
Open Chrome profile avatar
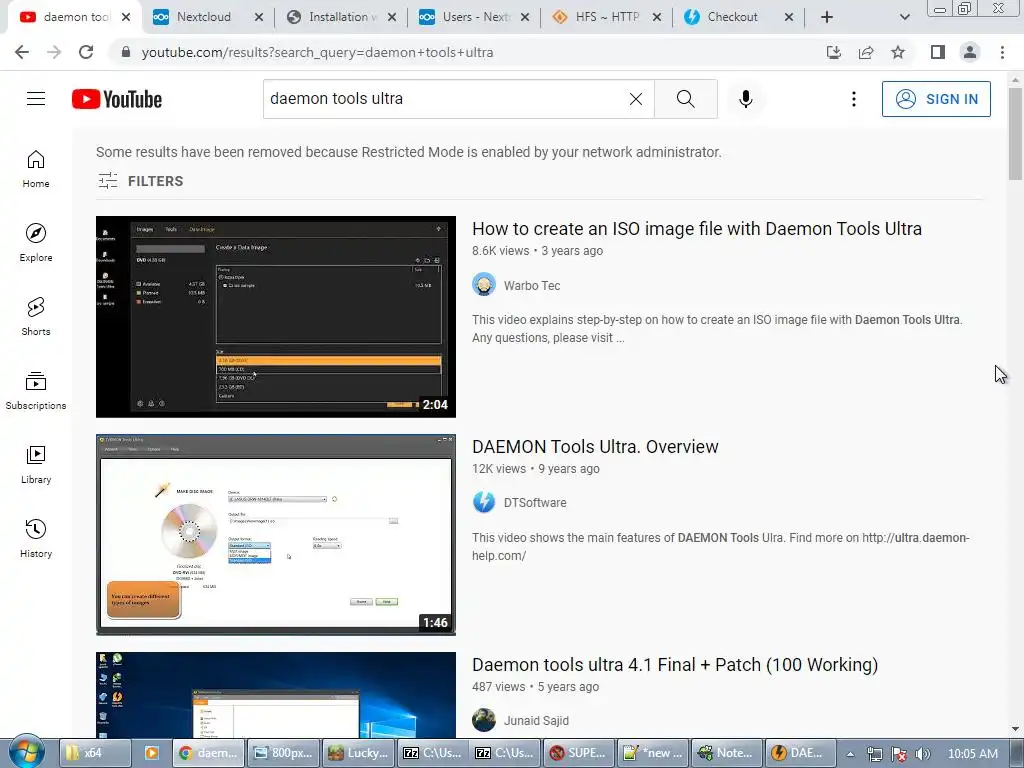(970, 52)
